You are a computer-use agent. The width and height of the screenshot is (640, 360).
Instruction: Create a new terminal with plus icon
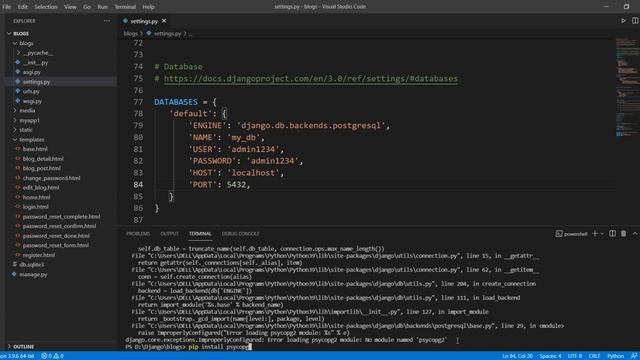coord(595,233)
